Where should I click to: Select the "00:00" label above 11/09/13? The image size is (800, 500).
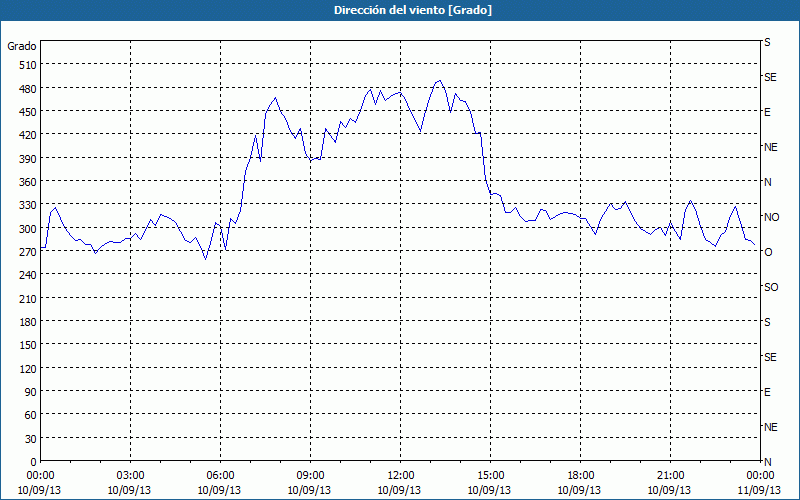(760, 476)
